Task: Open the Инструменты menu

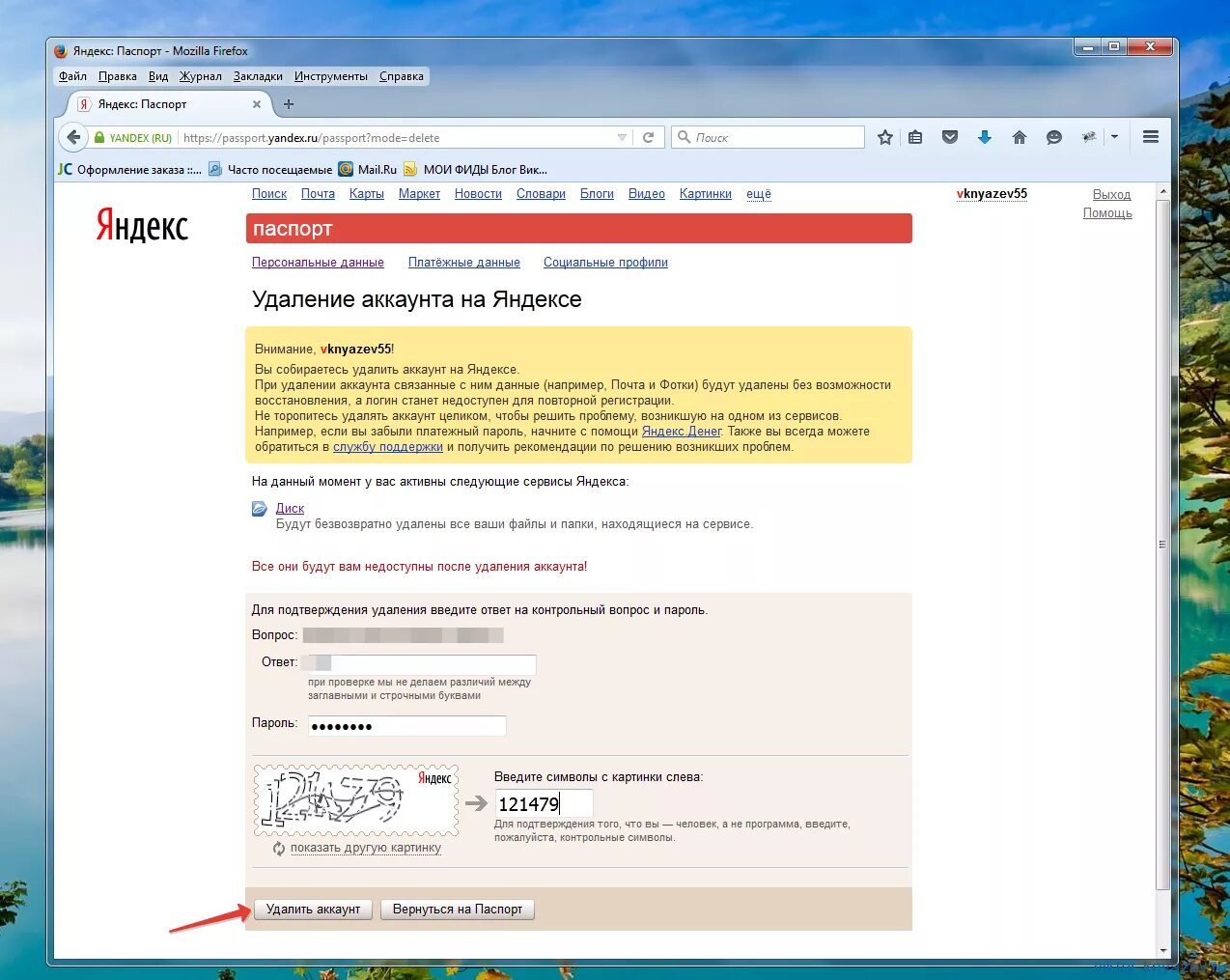Action: tap(331, 76)
